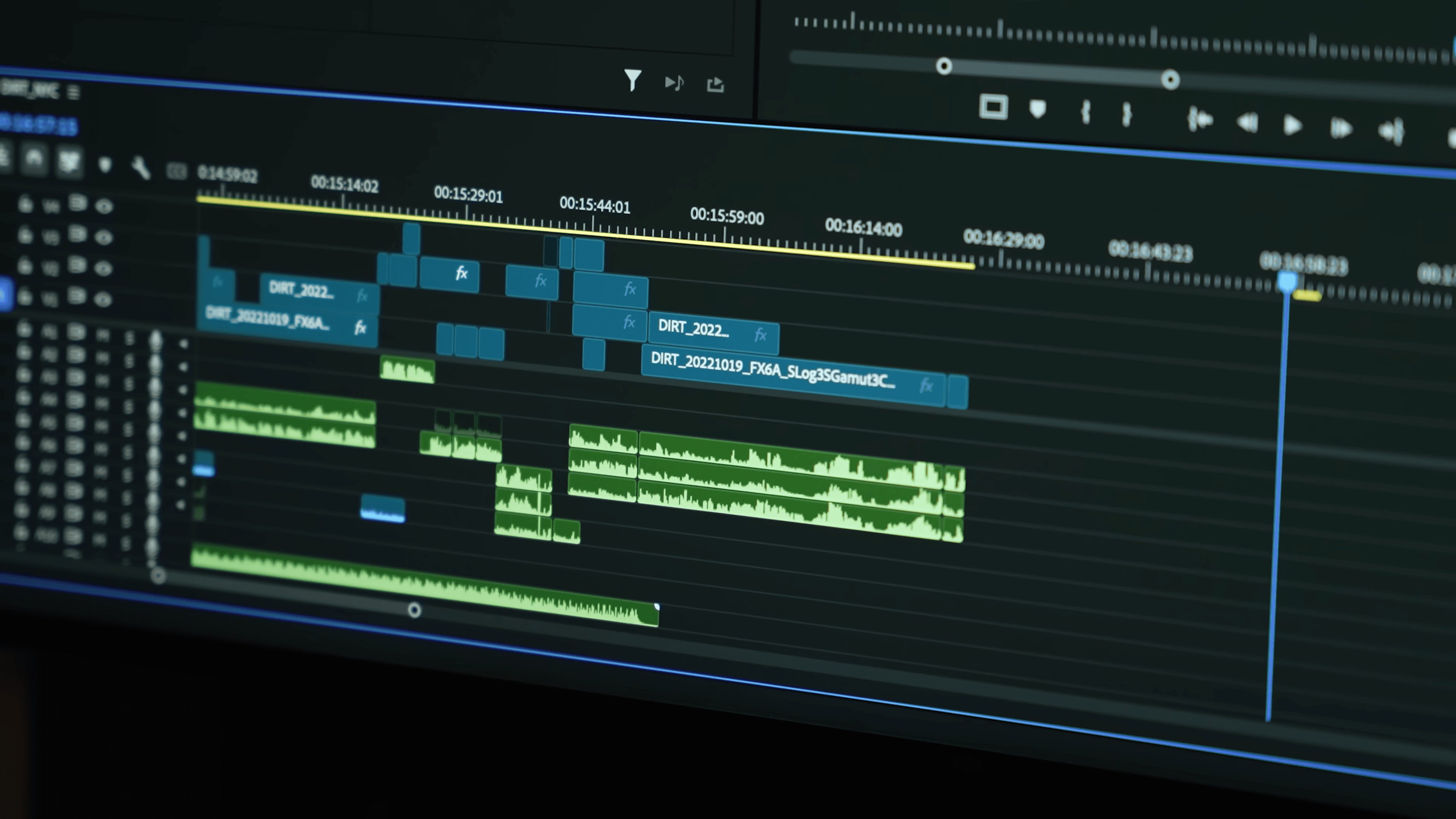1456x819 pixels.
Task: Step back one frame in the monitor
Action: click(x=1247, y=122)
